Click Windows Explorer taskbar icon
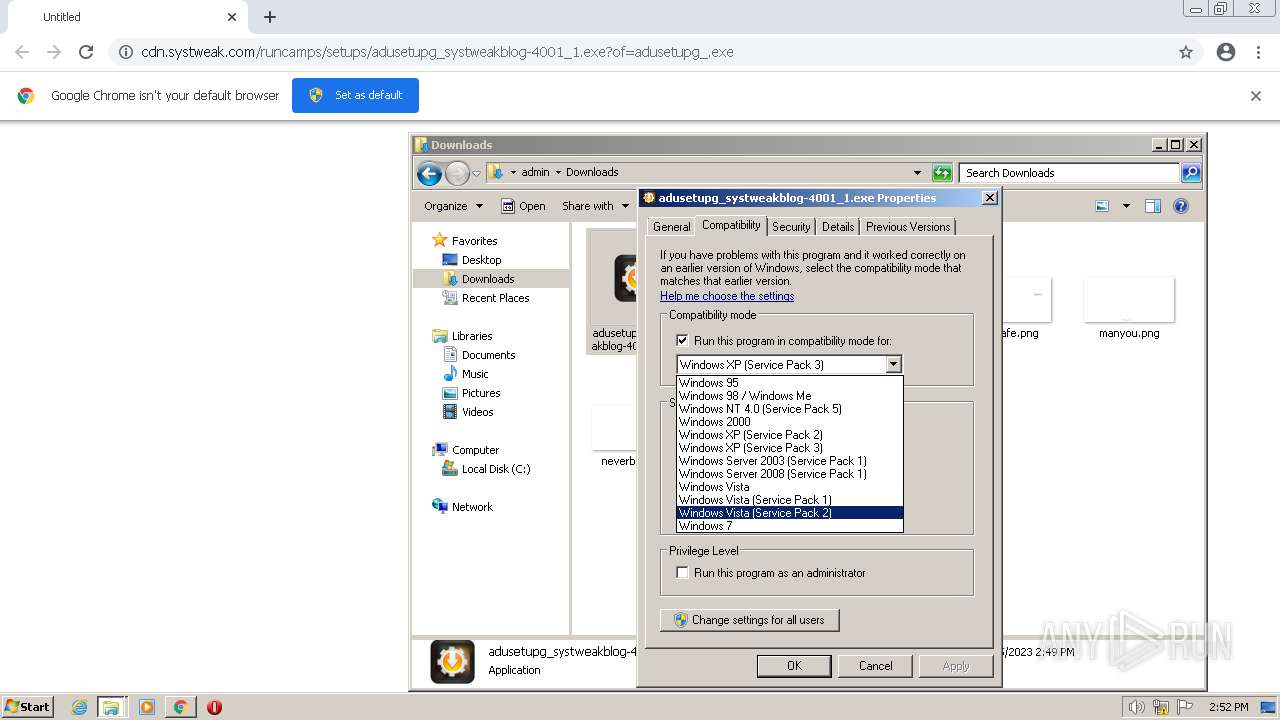1280x720 pixels. [x=111, y=707]
